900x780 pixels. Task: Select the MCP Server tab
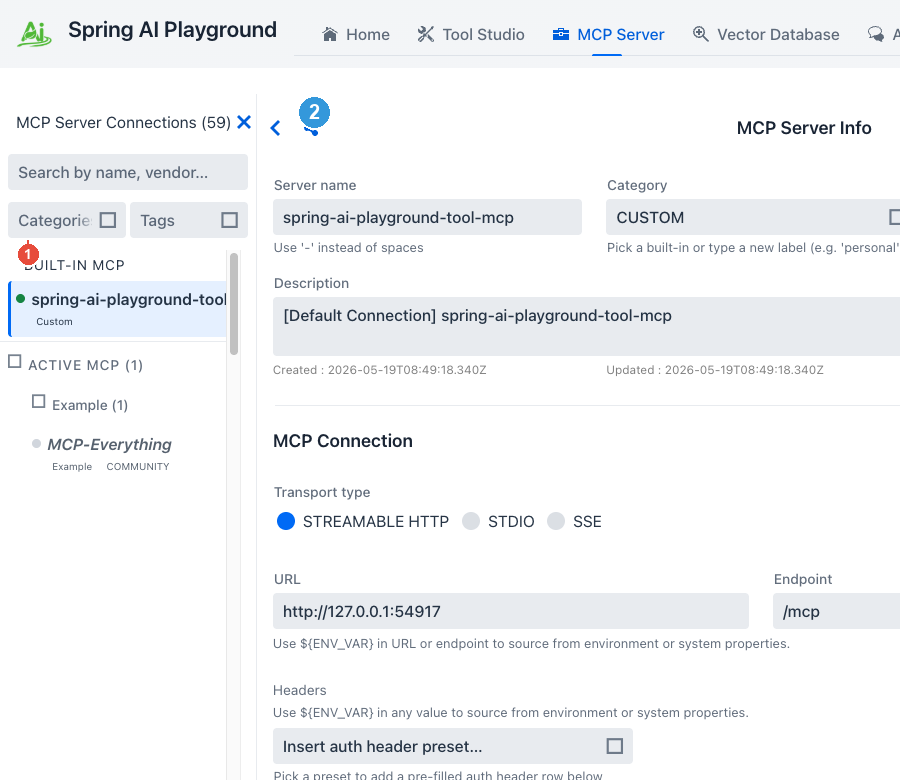pos(608,34)
